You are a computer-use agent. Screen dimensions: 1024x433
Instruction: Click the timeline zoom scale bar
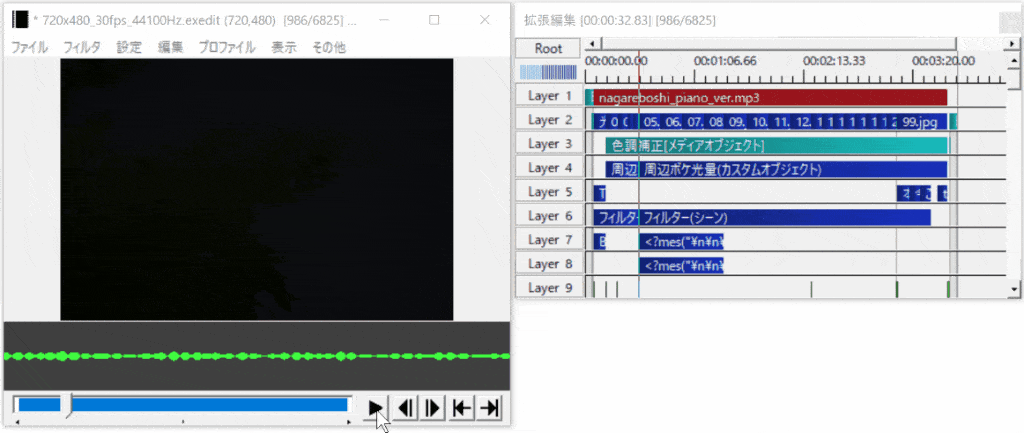(x=548, y=72)
